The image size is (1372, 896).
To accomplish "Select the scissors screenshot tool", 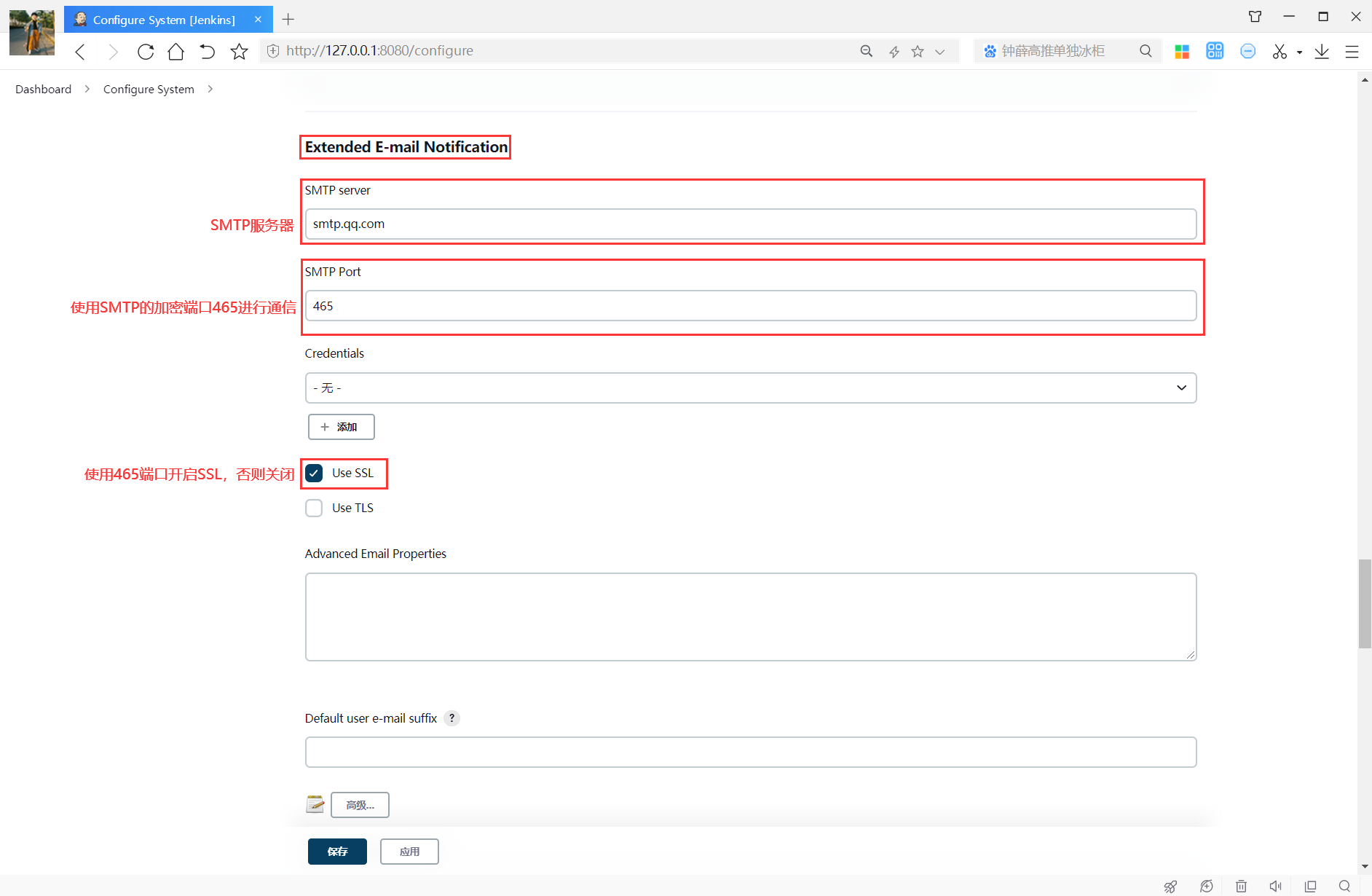I will [x=1280, y=51].
